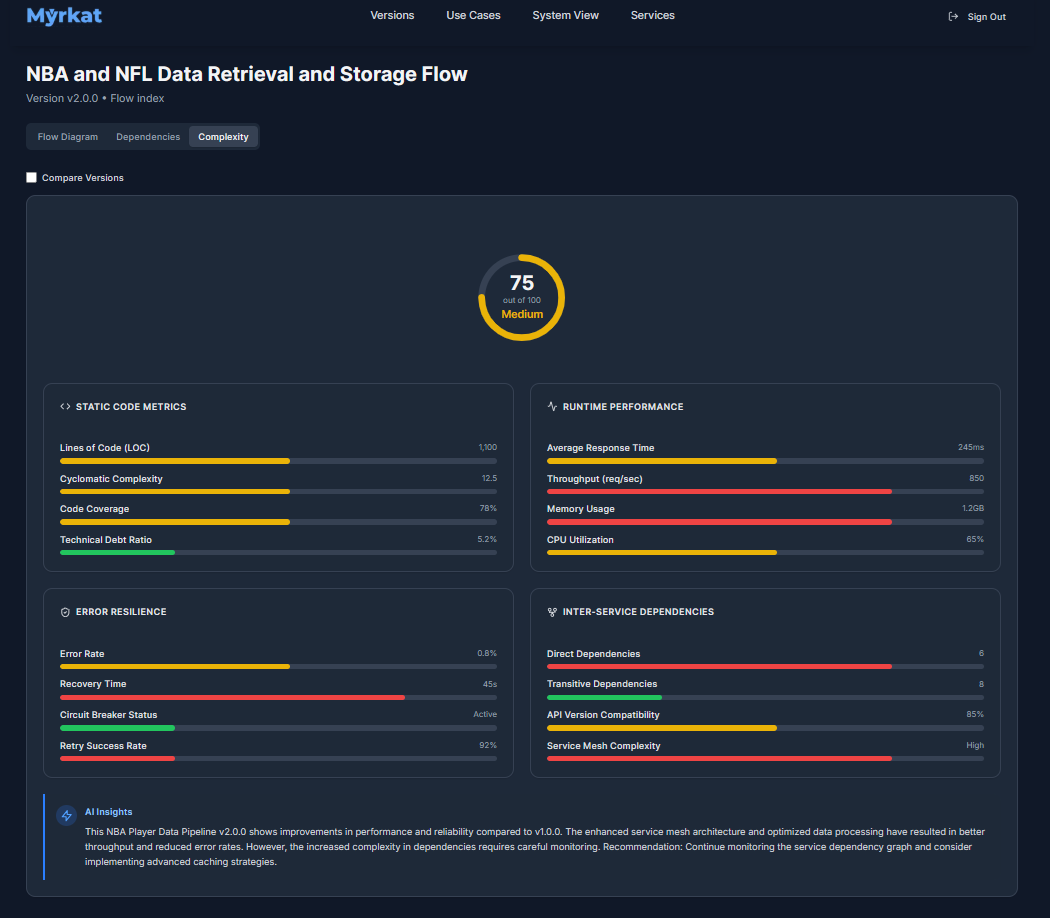
Task: Click the Error Rate label
Action: [x=82, y=654]
